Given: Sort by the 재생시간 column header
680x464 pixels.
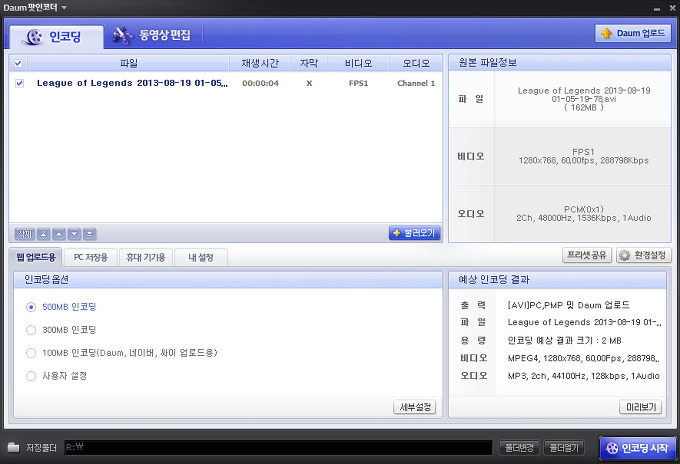Looking at the screenshot, I should [260, 63].
